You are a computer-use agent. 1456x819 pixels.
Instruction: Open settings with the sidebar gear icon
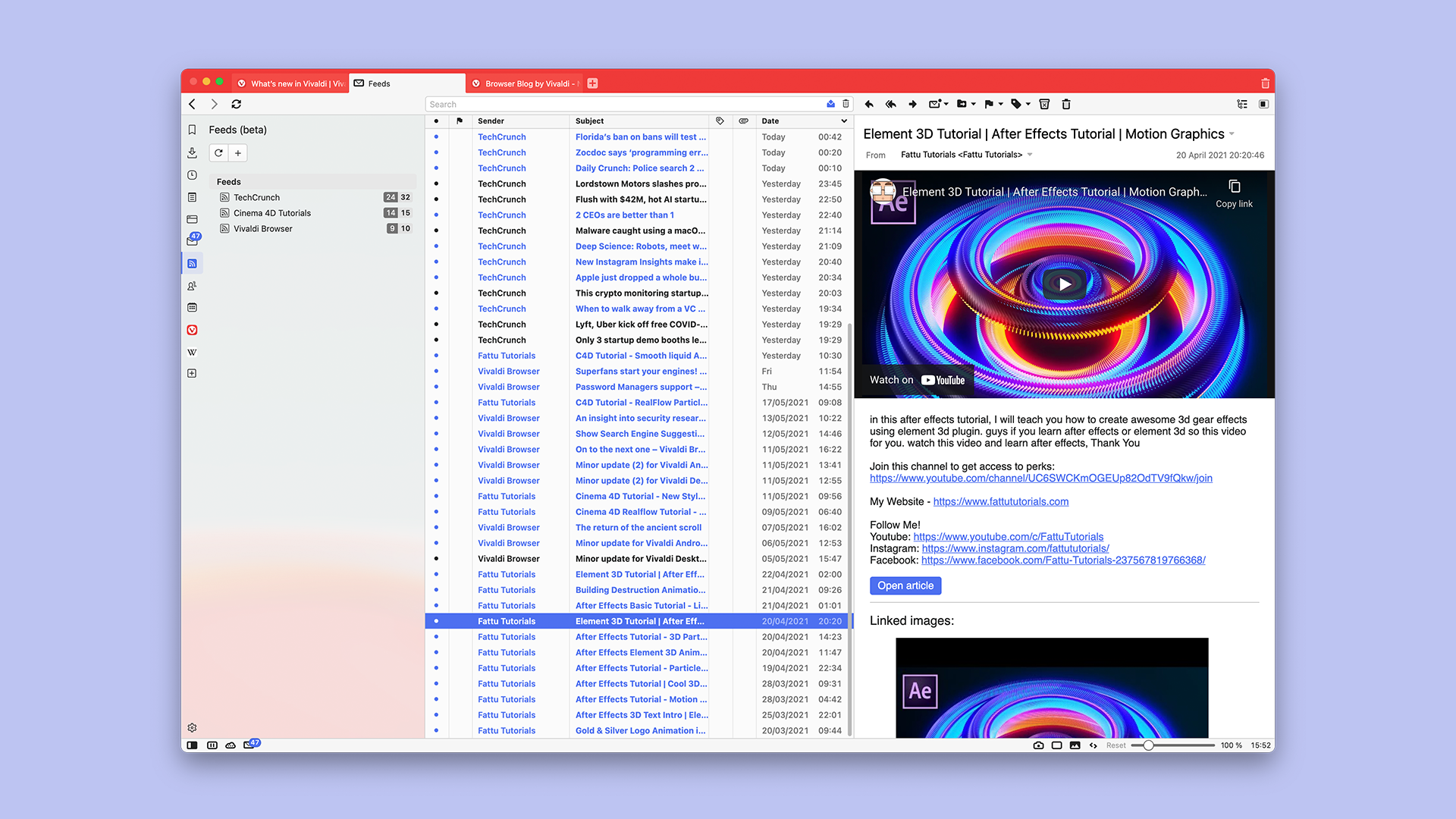click(x=192, y=727)
